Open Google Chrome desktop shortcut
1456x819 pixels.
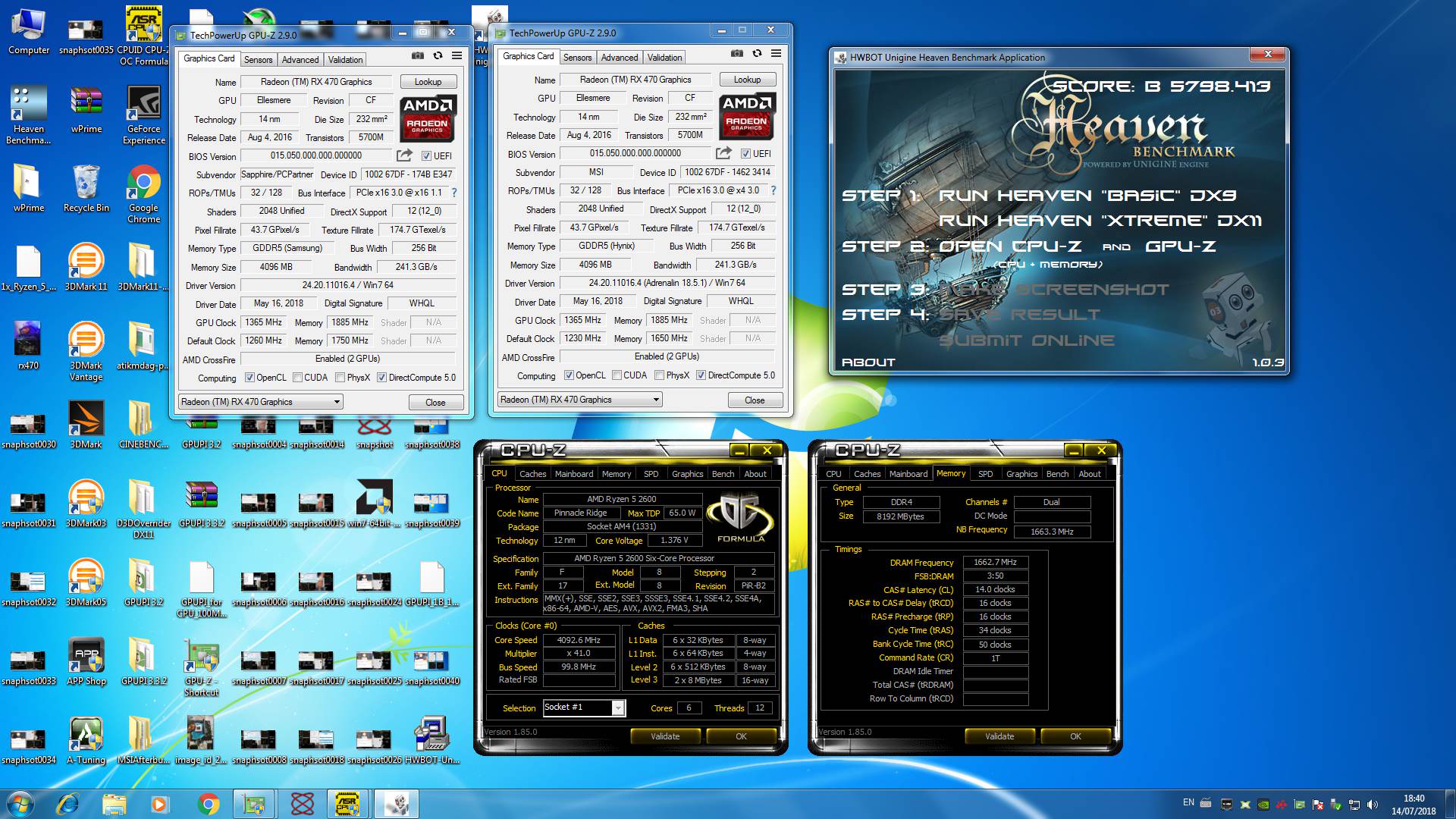click(144, 195)
